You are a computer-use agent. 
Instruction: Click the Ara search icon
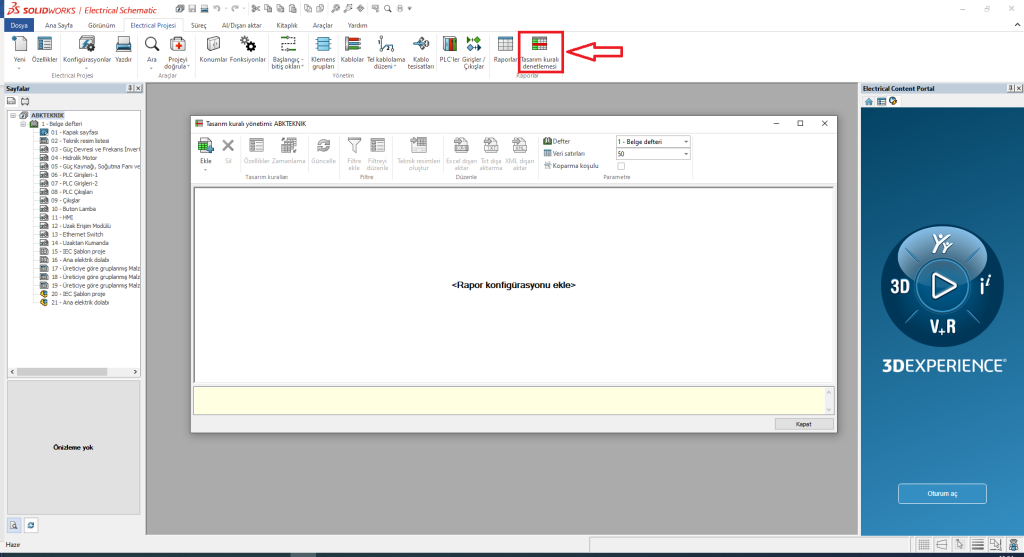click(152, 44)
